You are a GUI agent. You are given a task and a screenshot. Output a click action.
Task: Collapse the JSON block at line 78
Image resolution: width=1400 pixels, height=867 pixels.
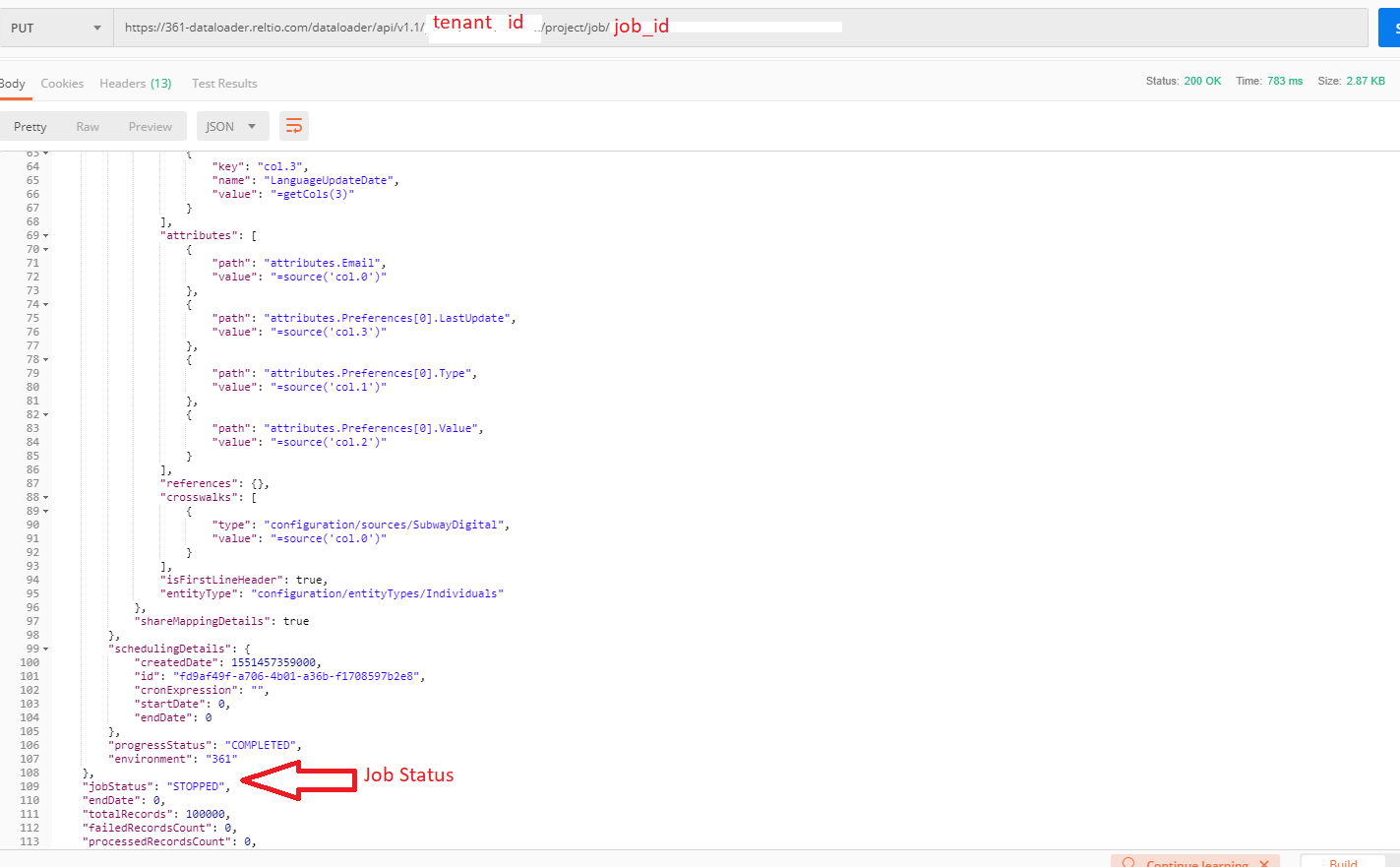45,360
